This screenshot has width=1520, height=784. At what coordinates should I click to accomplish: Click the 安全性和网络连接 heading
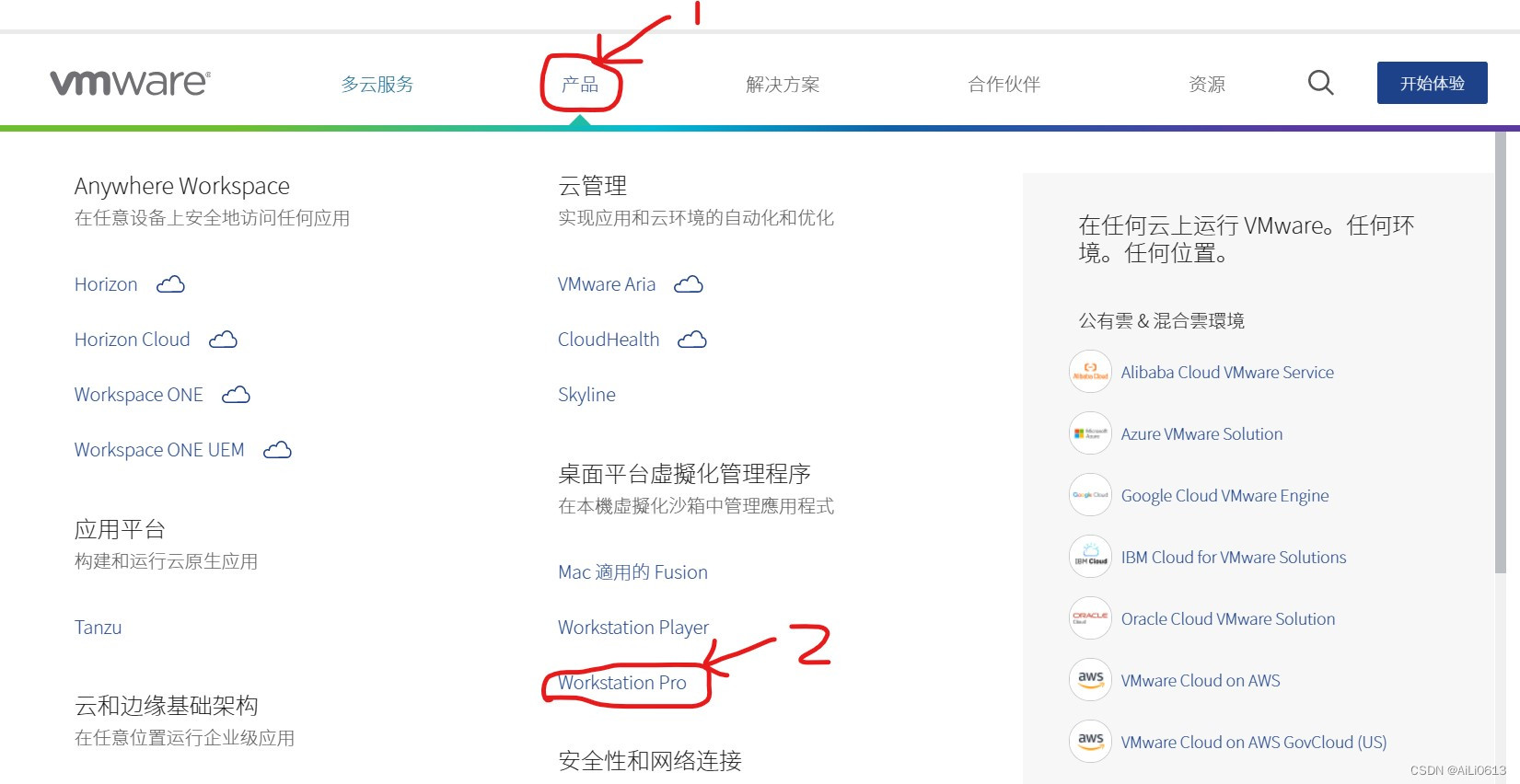650,761
